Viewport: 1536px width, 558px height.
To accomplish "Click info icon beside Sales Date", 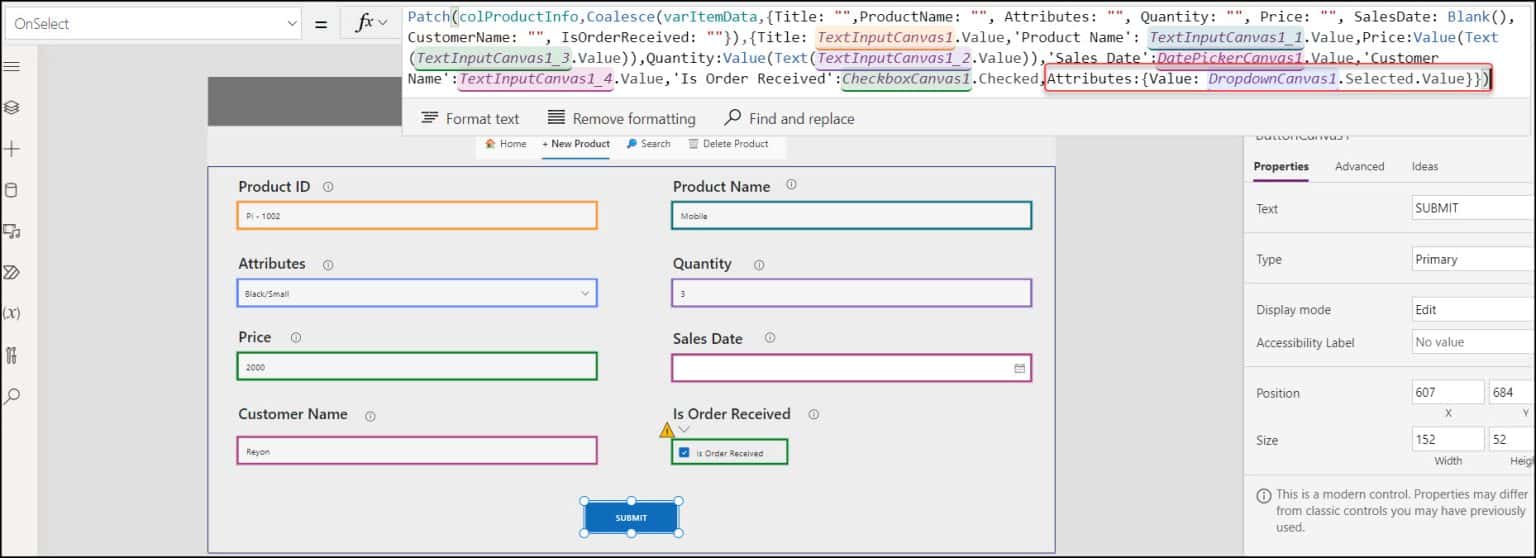I will (x=769, y=338).
